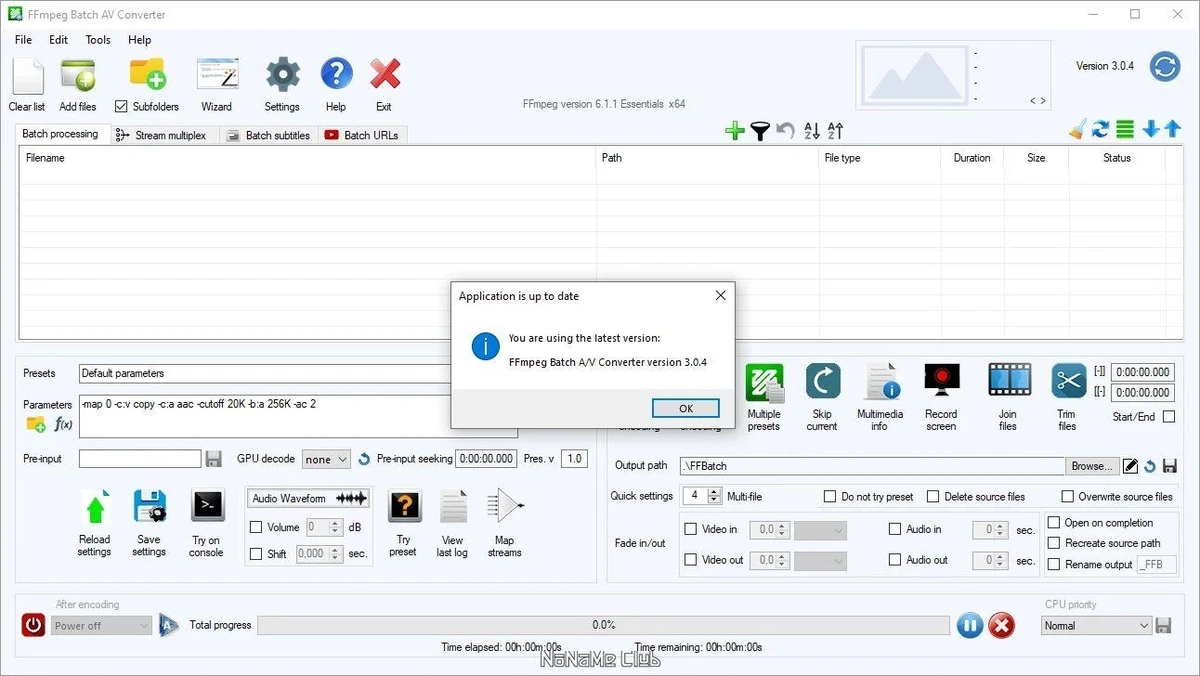The height and width of the screenshot is (676, 1200).
Task: Open Trim files scissors tool
Action: coord(1068,382)
